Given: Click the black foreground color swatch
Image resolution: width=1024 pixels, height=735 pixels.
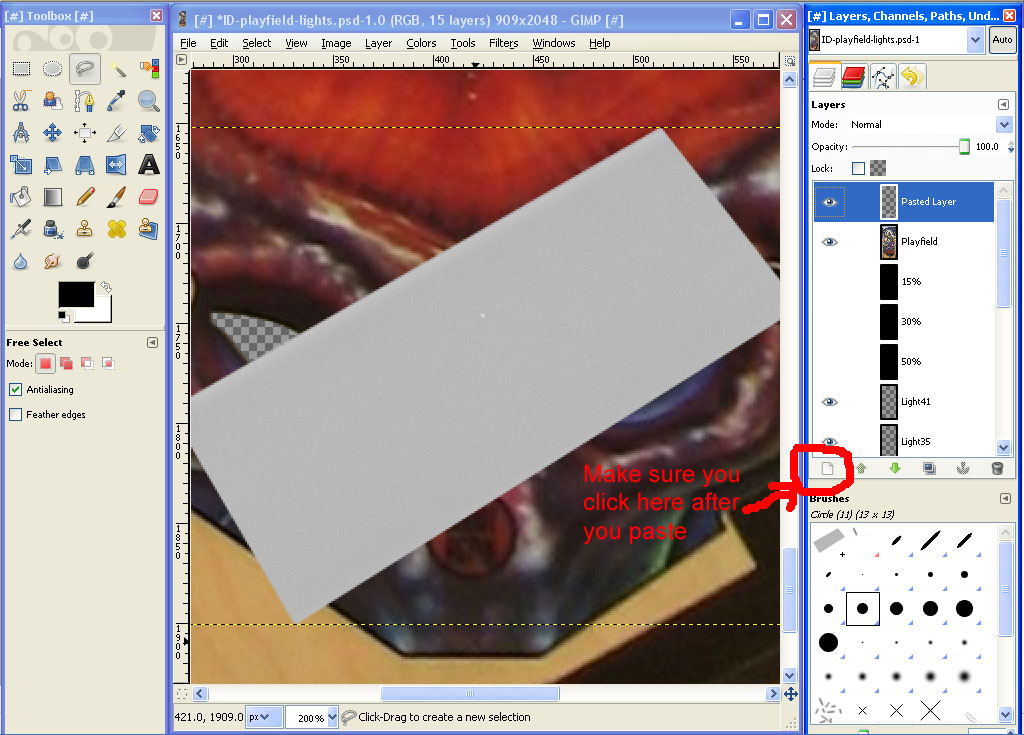Looking at the screenshot, I should (75, 294).
